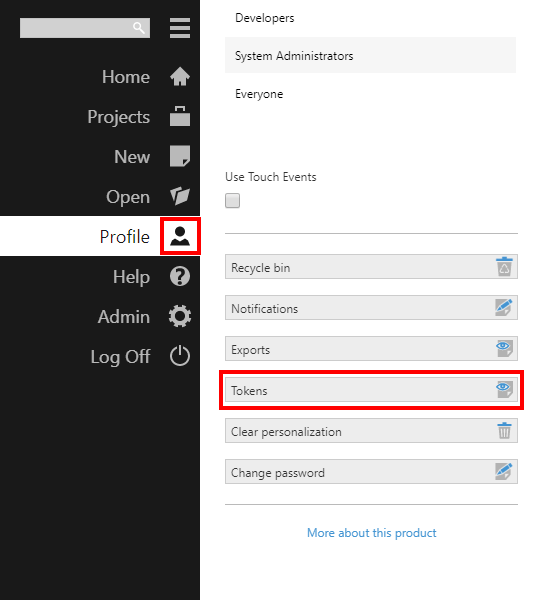
Task: Click the Help question mark icon
Action: [x=180, y=276]
